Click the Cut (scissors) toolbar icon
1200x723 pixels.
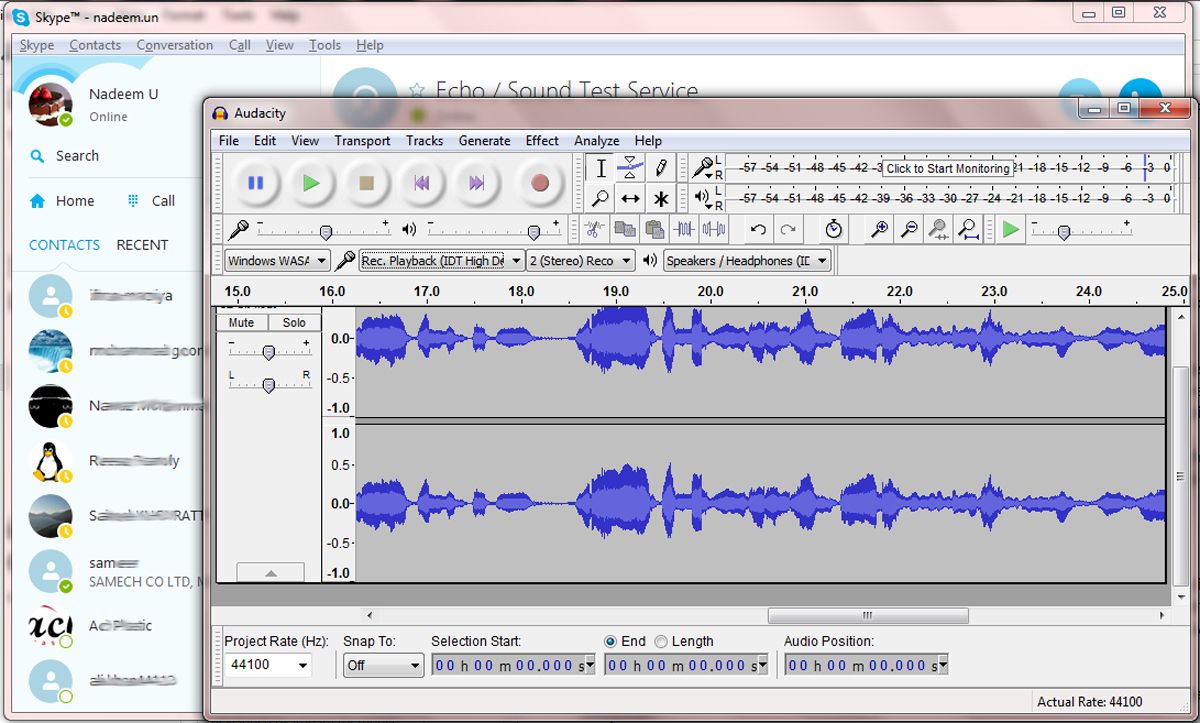click(594, 230)
